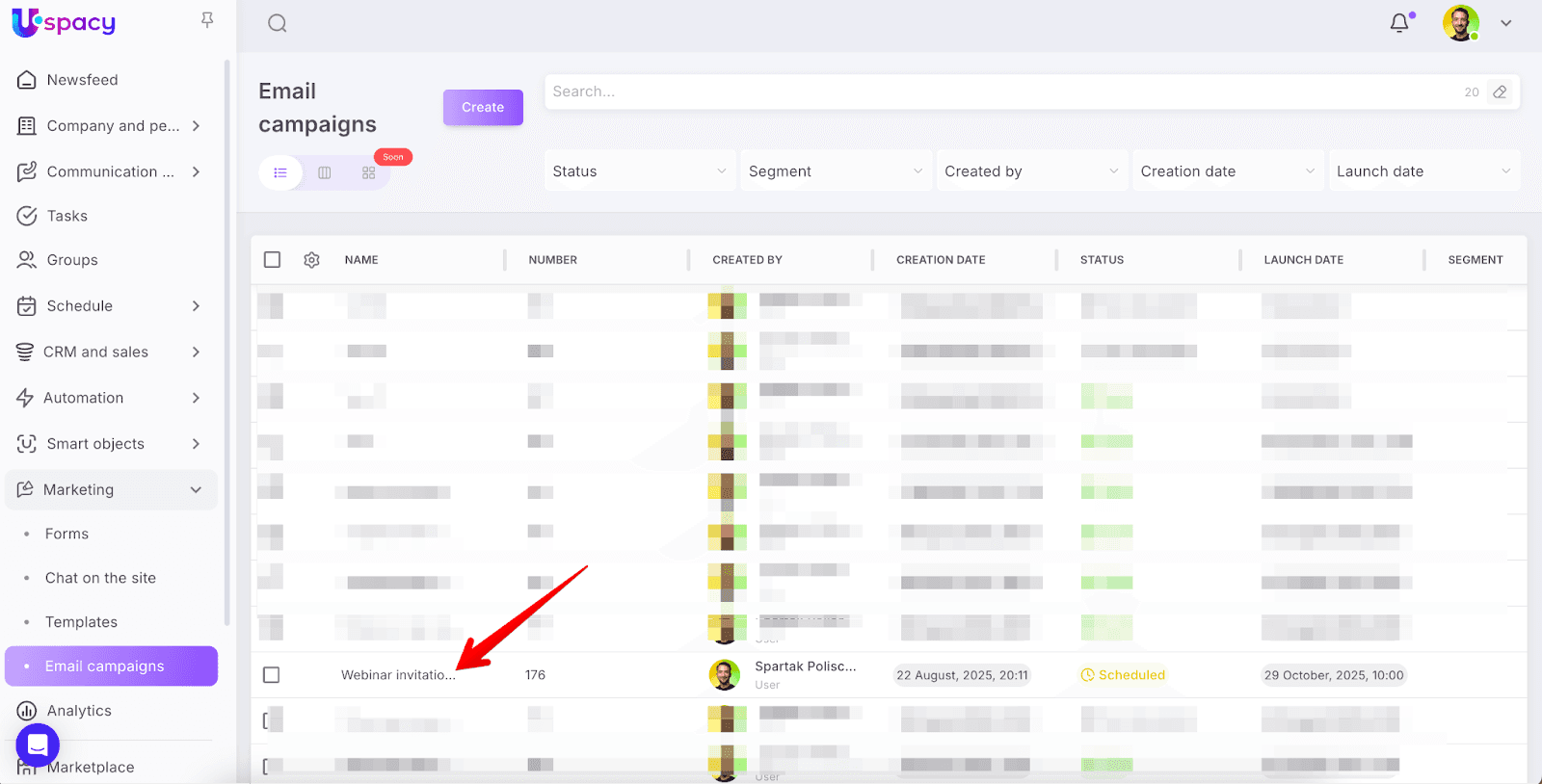Clear filters with the eraser icon
Viewport: 1542px width, 784px height.
pyautogui.click(x=1500, y=92)
